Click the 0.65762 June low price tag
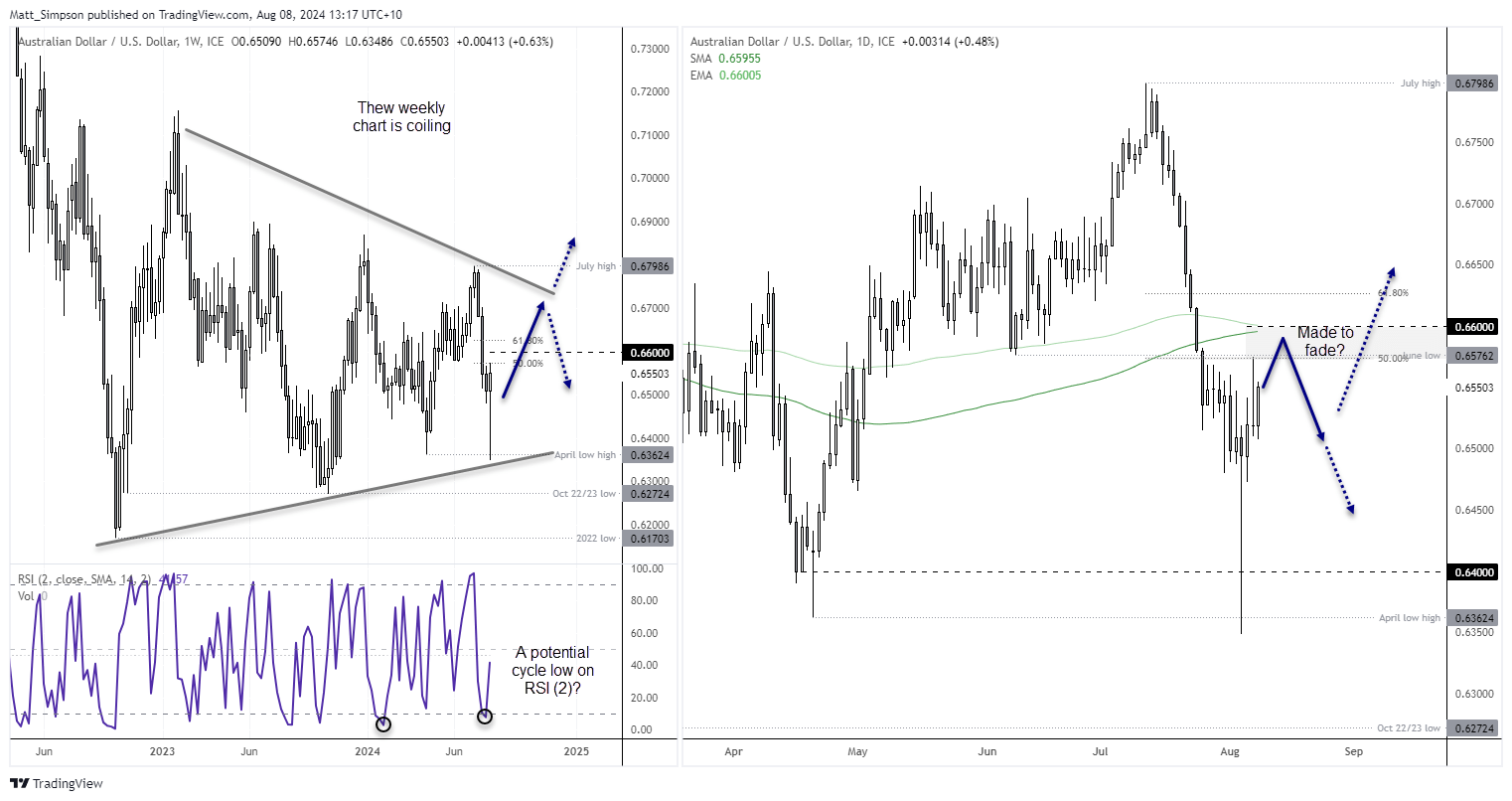Viewport: 1512px width, 801px height. (x=1472, y=356)
